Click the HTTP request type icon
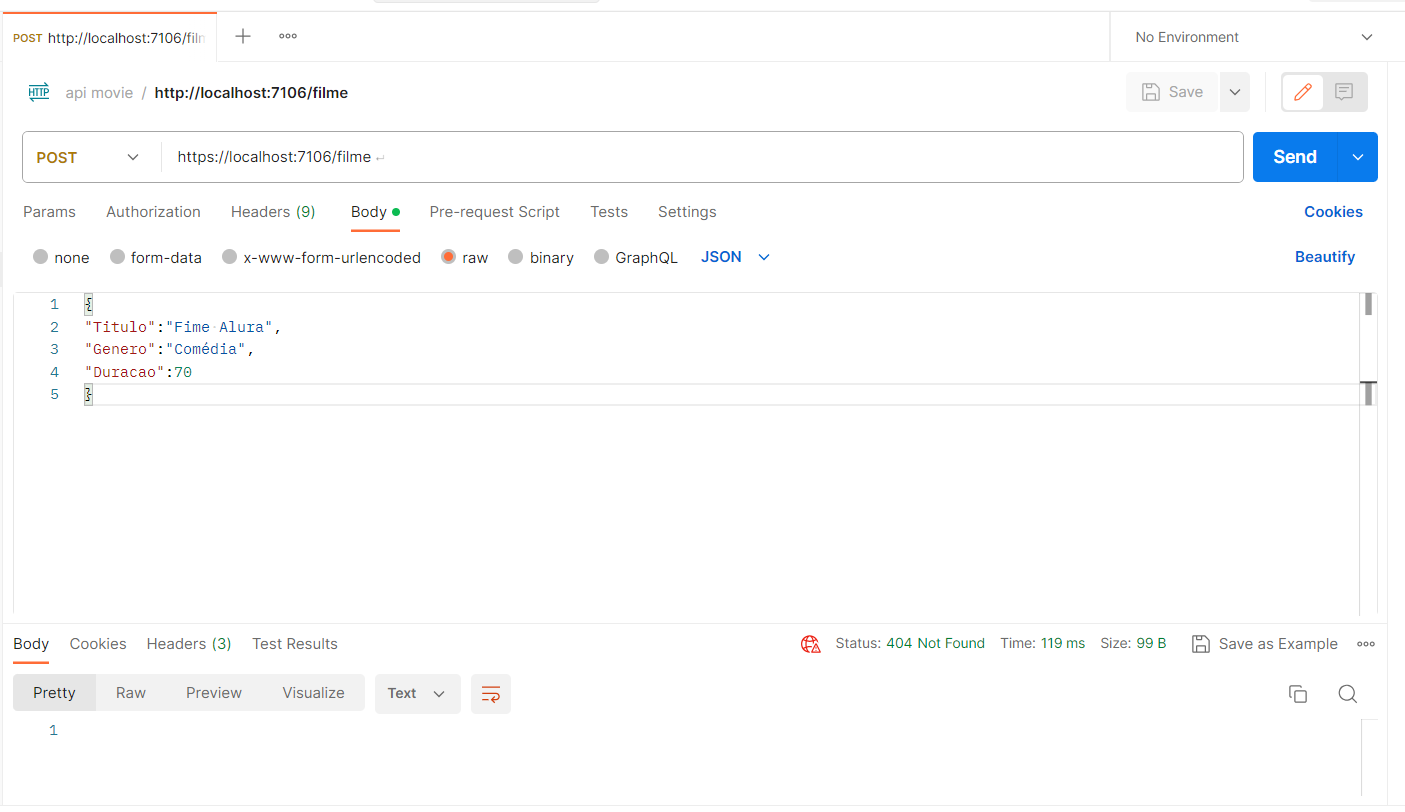The image size is (1405, 812). 39,92
